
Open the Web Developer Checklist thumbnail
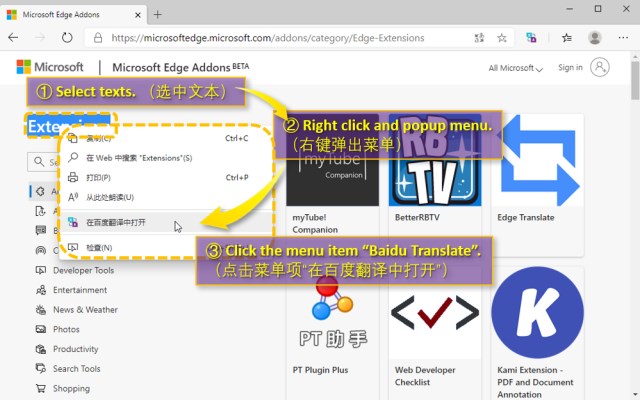pos(435,313)
